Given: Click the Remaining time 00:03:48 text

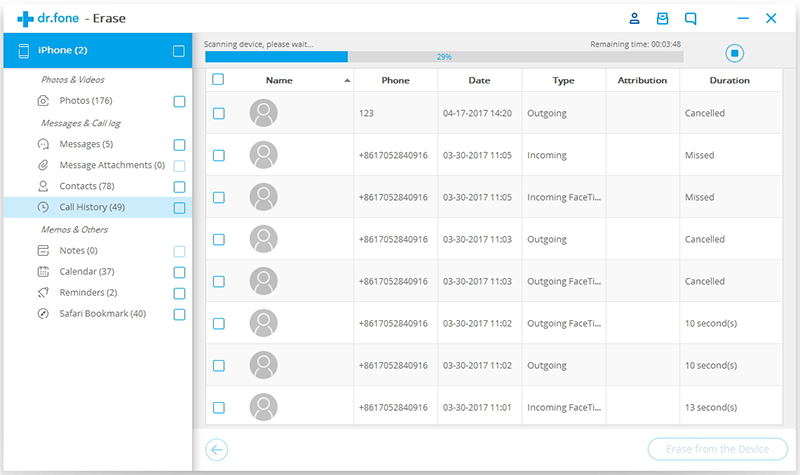Looking at the screenshot, I should click(635, 44).
